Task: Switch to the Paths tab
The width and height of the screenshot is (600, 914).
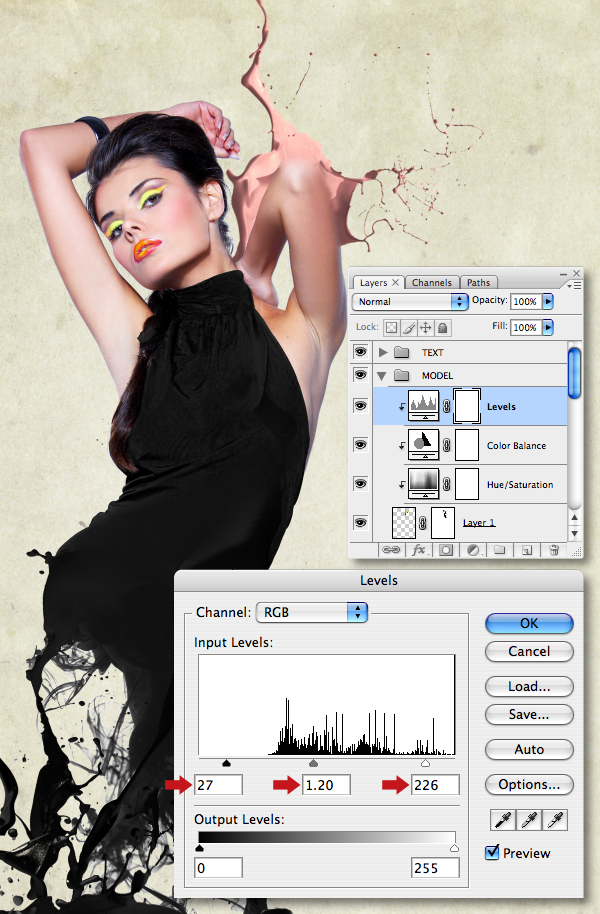Action: [x=478, y=283]
